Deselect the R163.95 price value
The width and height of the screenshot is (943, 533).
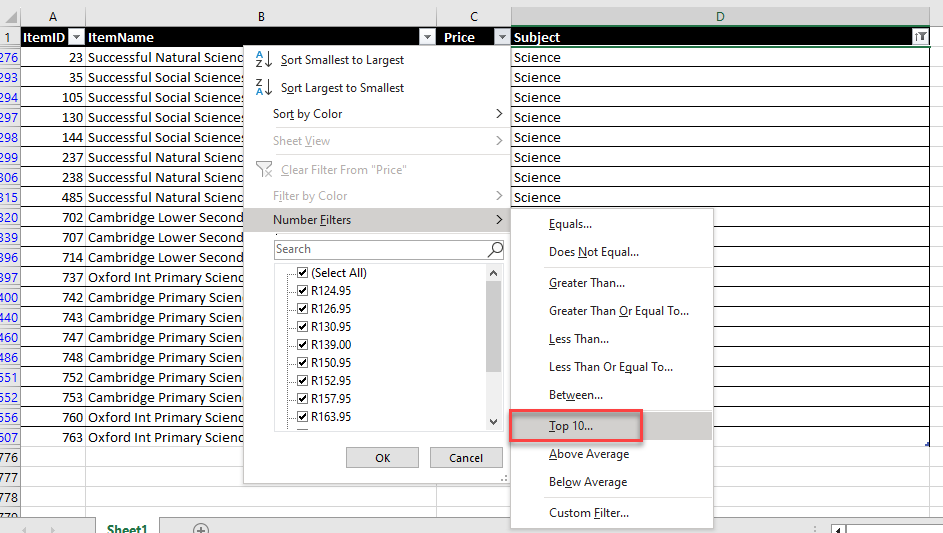[302, 417]
